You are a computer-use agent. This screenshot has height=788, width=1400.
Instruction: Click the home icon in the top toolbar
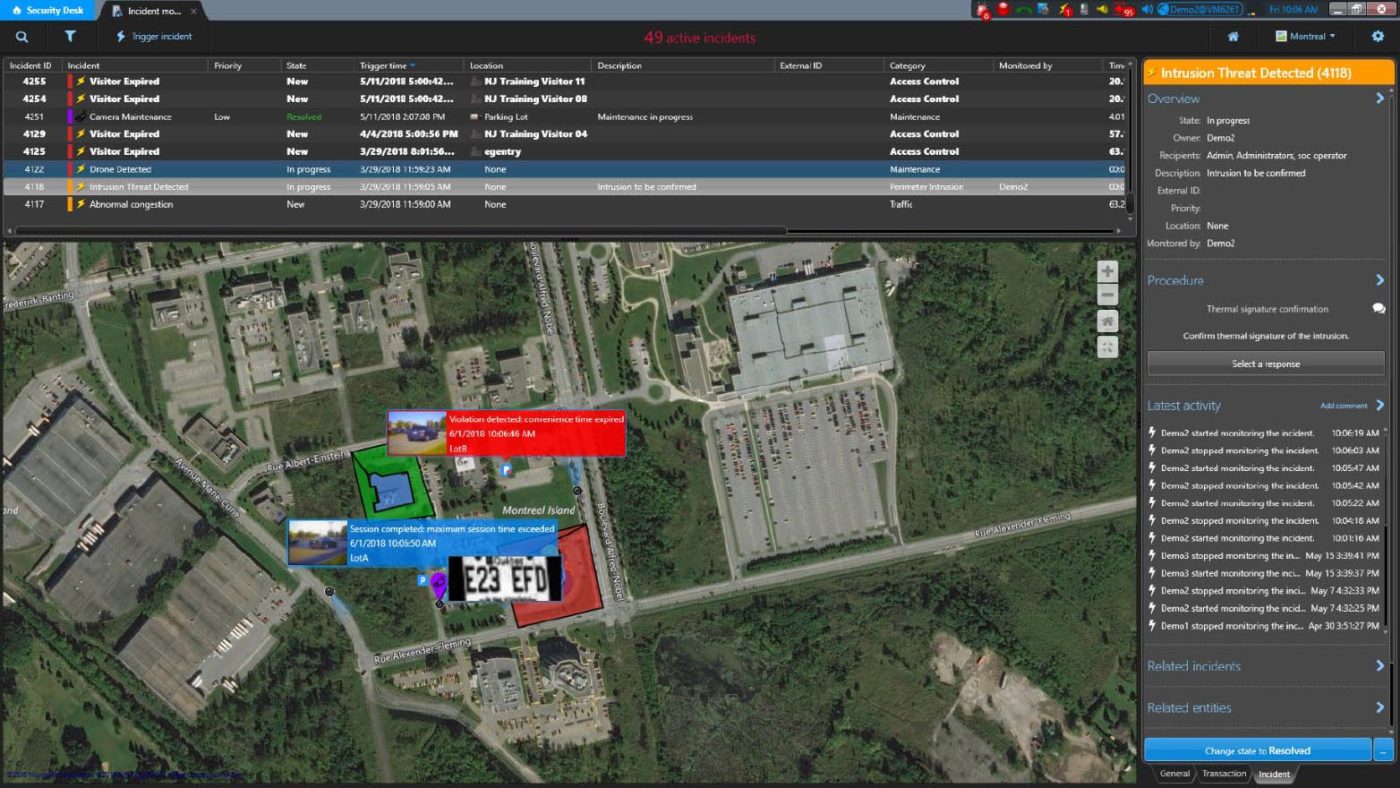click(x=1232, y=35)
